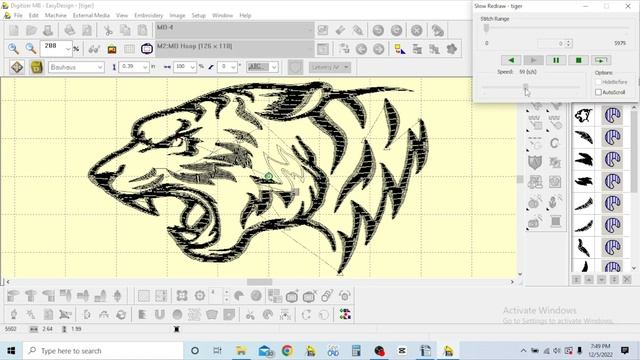Screen dimensions: 640x360
Task: Click the shield tool in side panel
Action: [x=535, y=162]
